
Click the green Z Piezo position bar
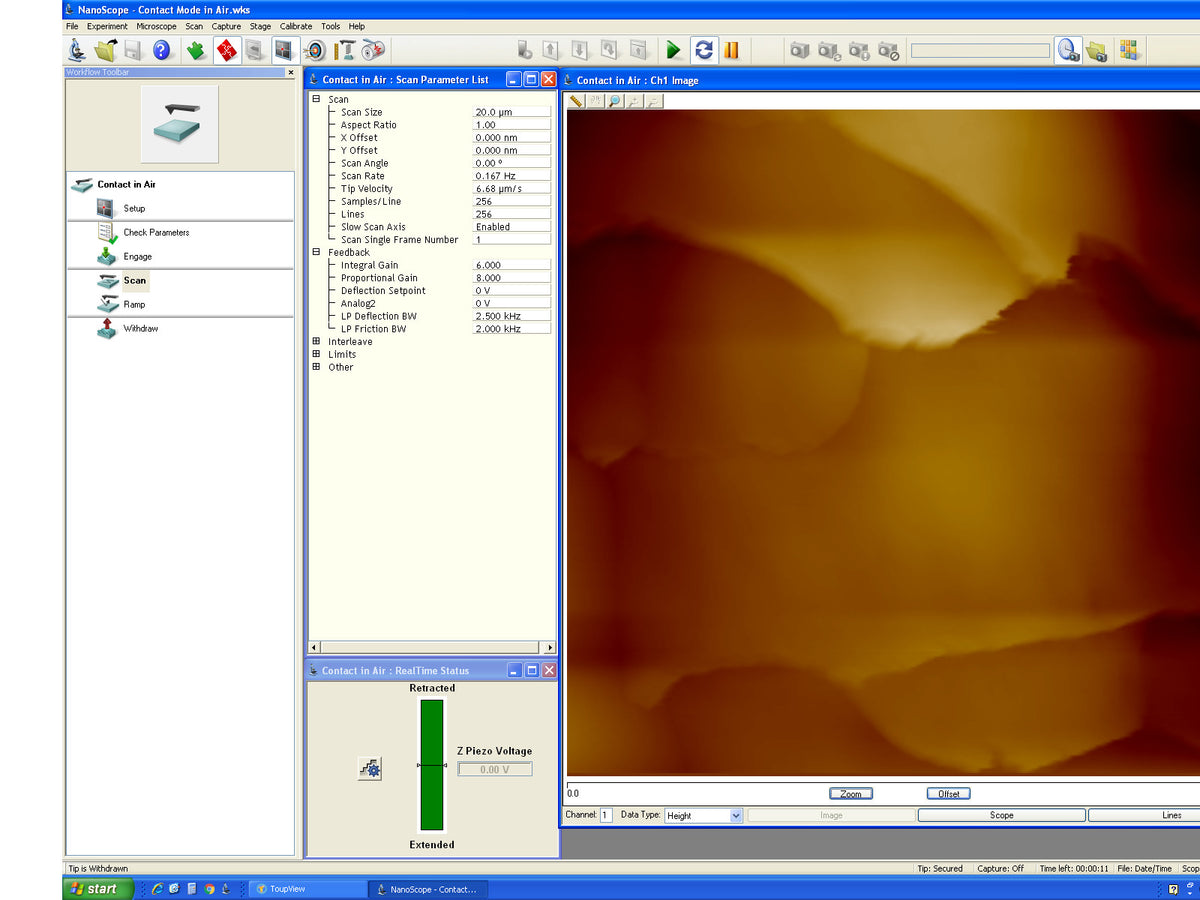(431, 765)
